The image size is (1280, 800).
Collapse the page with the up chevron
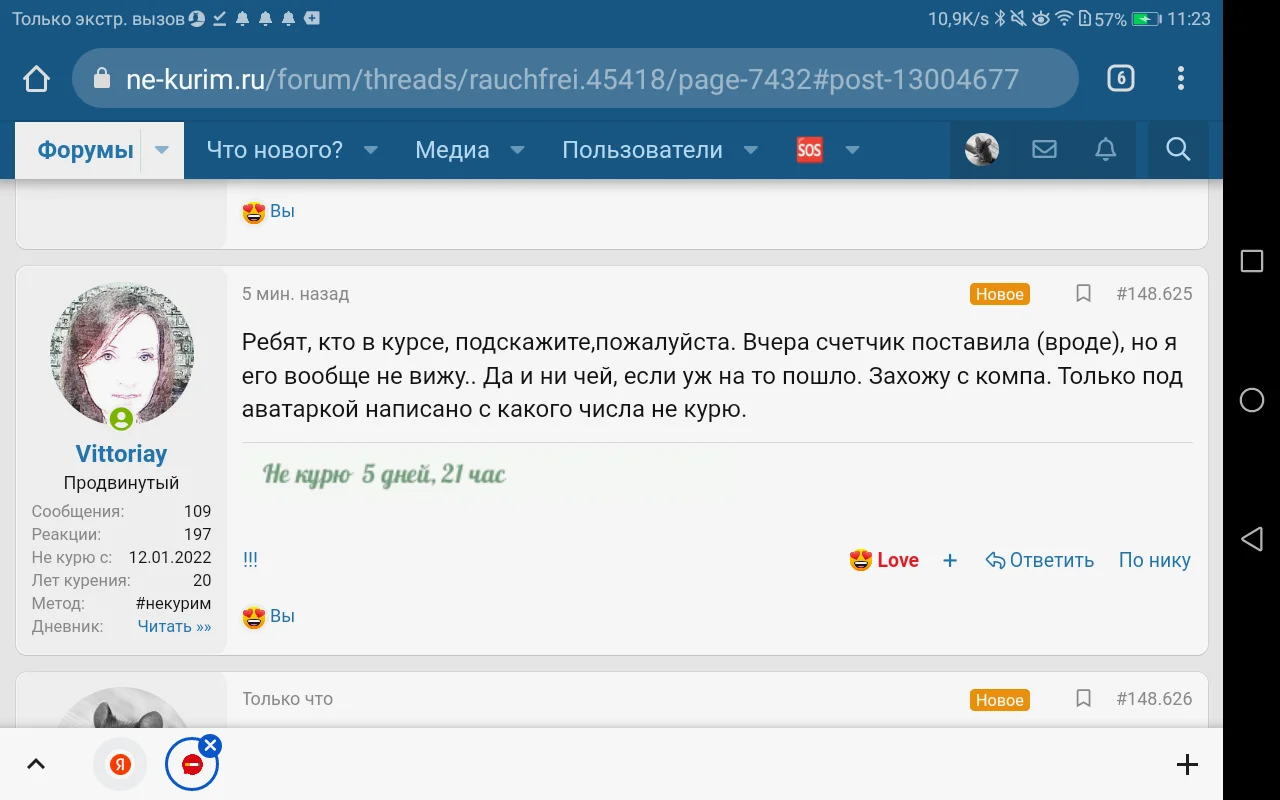pos(36,763)
